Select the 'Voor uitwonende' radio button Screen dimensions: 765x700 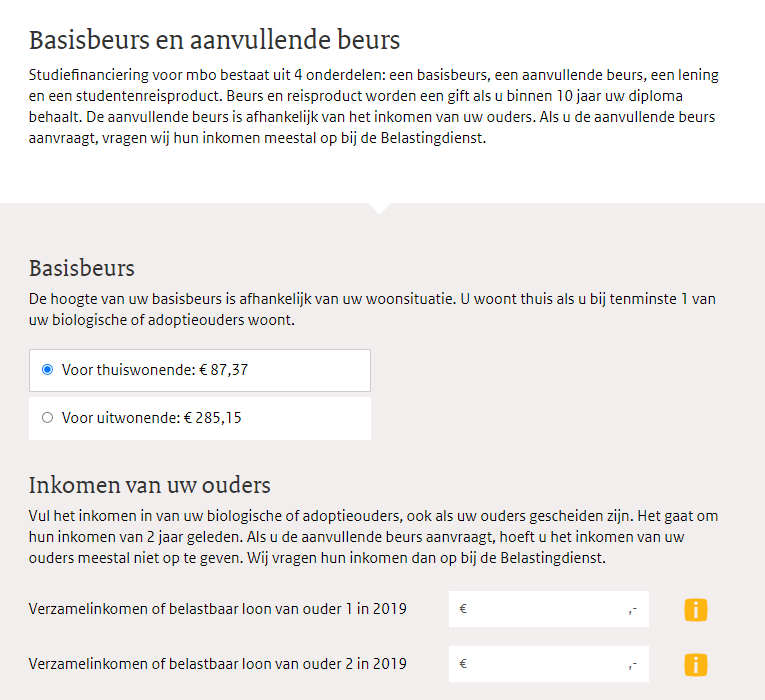(47, 418)
